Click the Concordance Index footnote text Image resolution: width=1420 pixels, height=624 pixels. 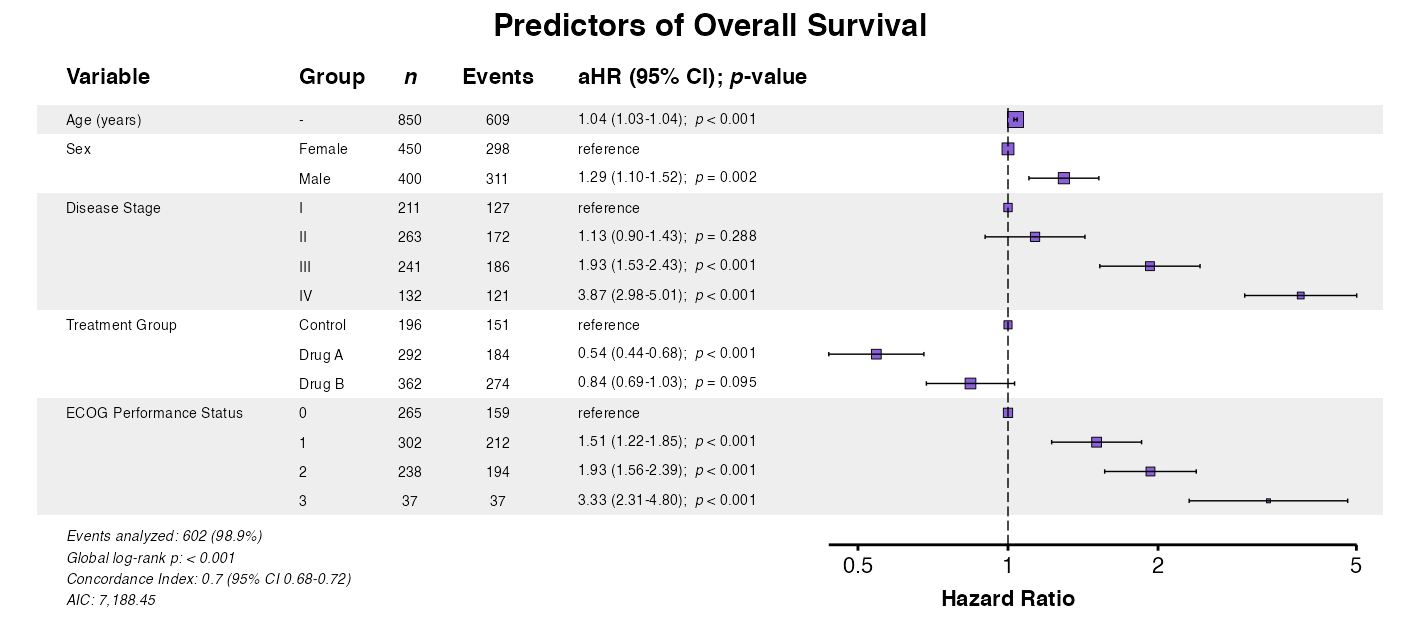[208, 579]
